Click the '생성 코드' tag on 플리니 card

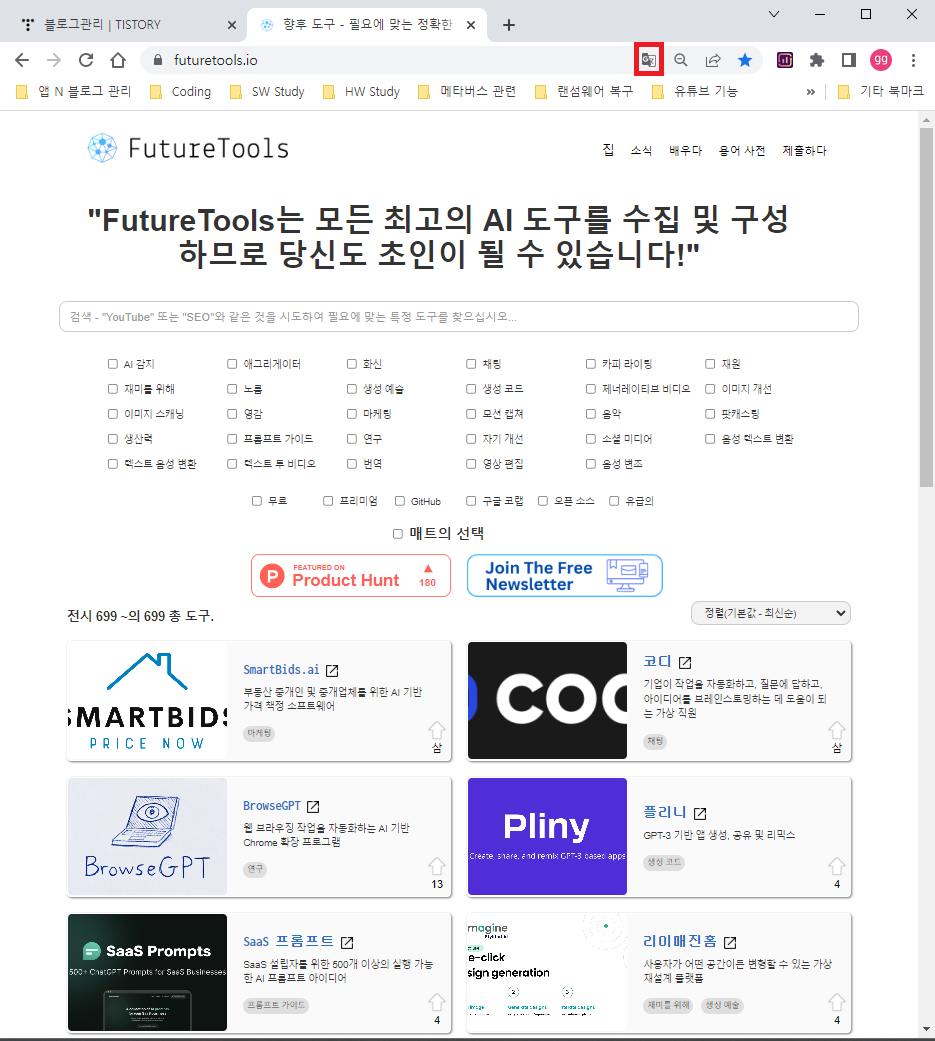(664, 862)
